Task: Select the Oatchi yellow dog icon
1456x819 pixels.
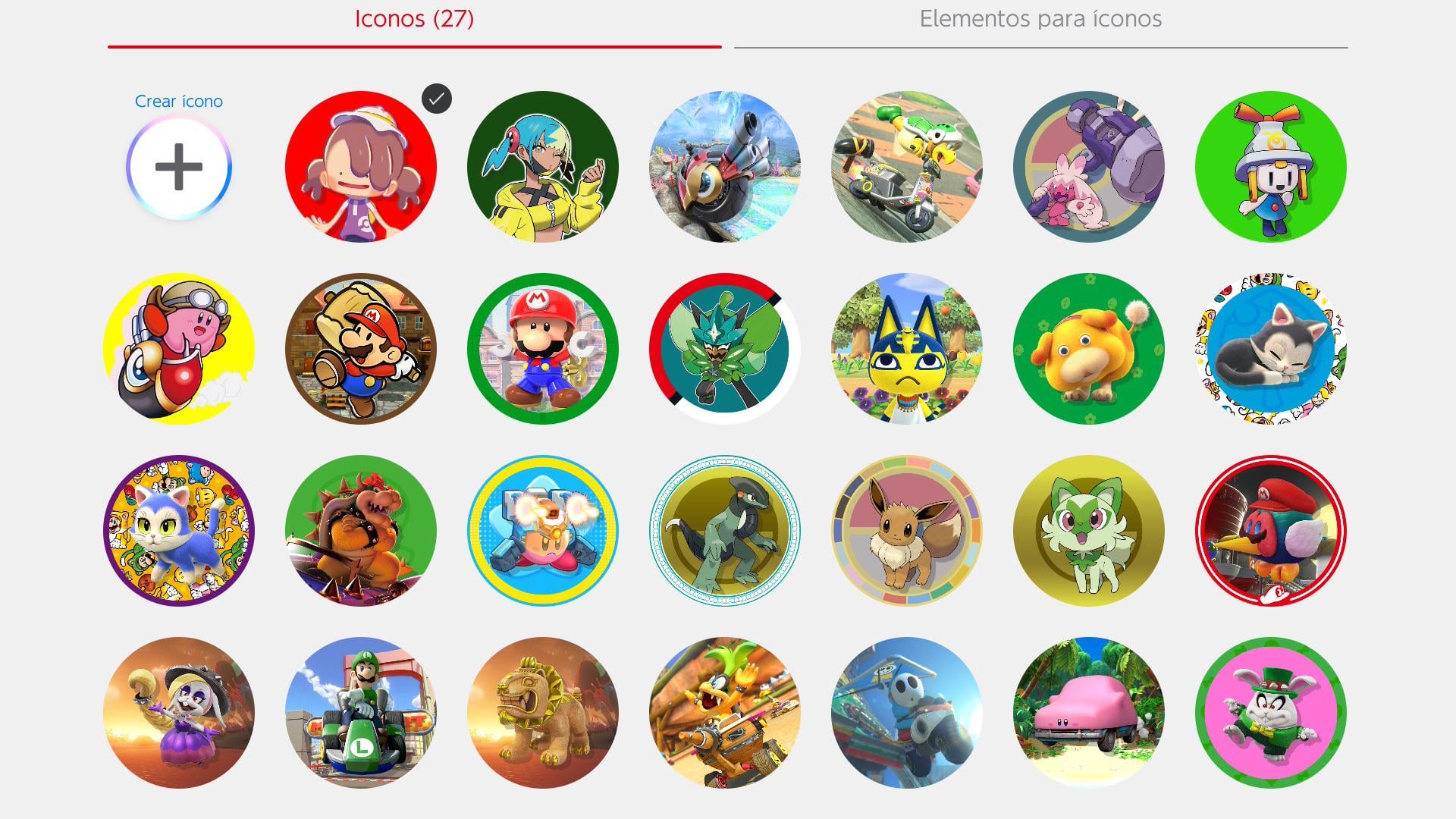Action: [1089, 349]
